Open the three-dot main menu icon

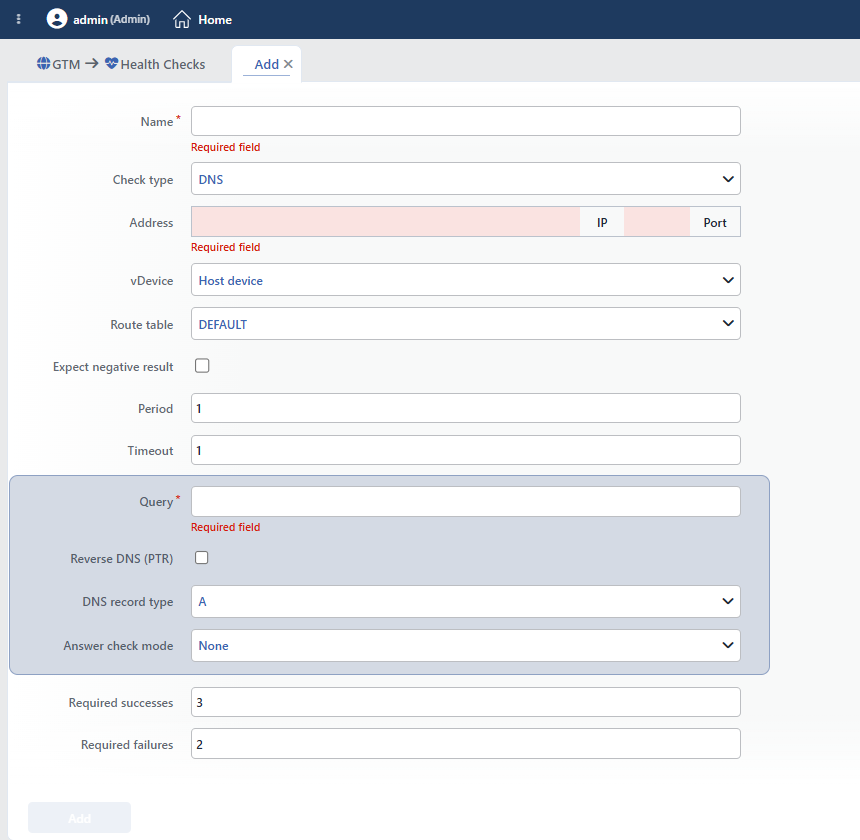pos(19,19)
